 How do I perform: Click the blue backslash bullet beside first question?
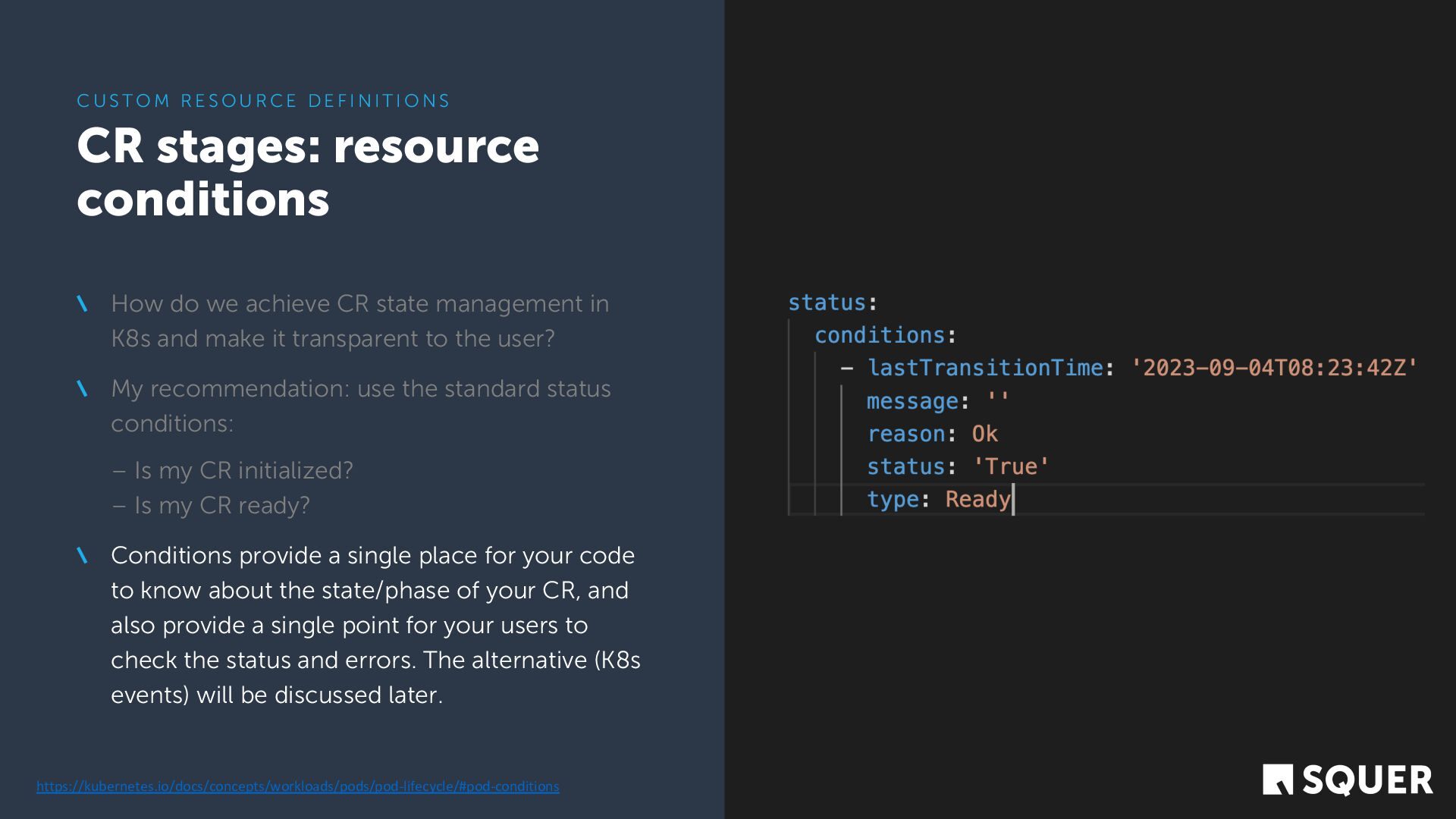click(83, 304)
